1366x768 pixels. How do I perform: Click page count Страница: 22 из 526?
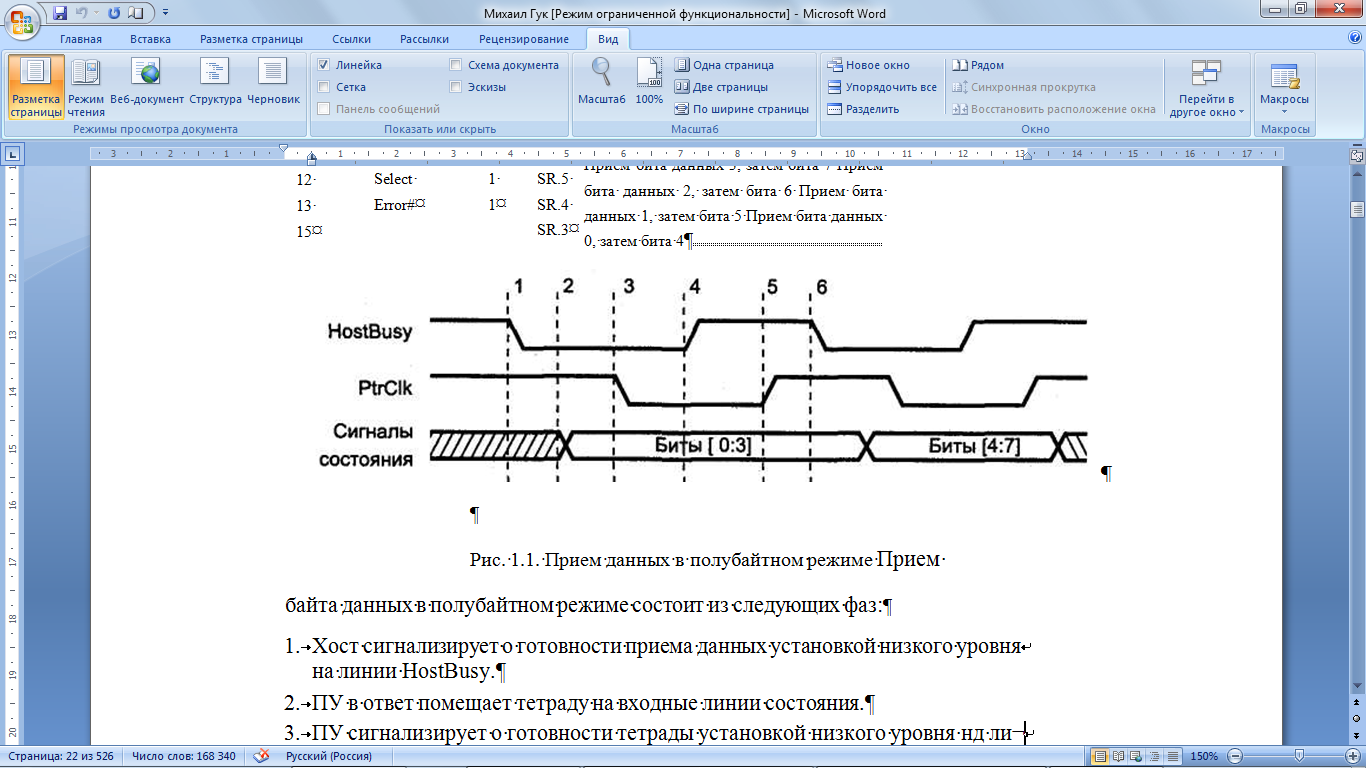pyautogui.click(x=62, y=756)
